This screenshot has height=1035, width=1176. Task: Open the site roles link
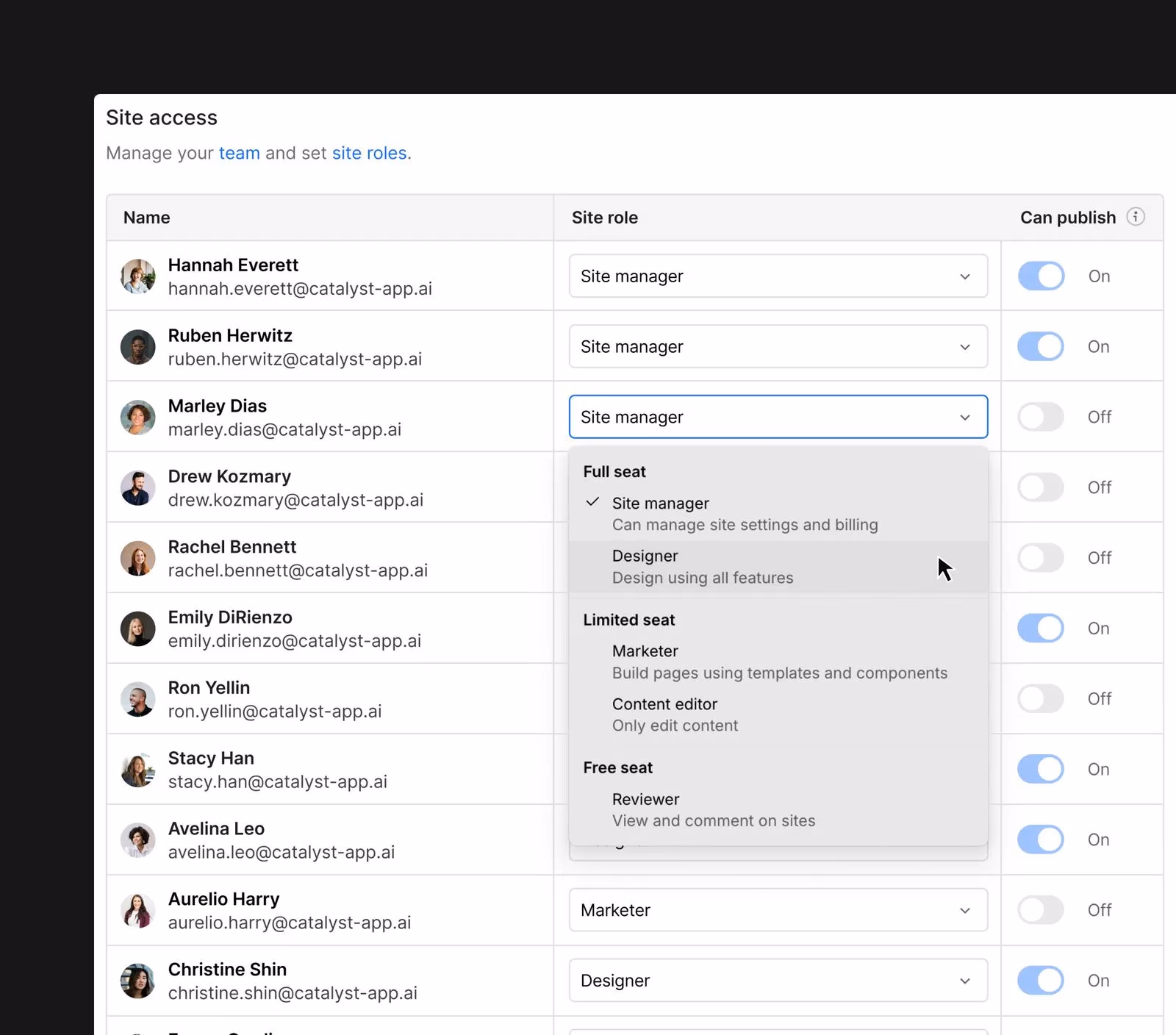click(x=370, y=153)
